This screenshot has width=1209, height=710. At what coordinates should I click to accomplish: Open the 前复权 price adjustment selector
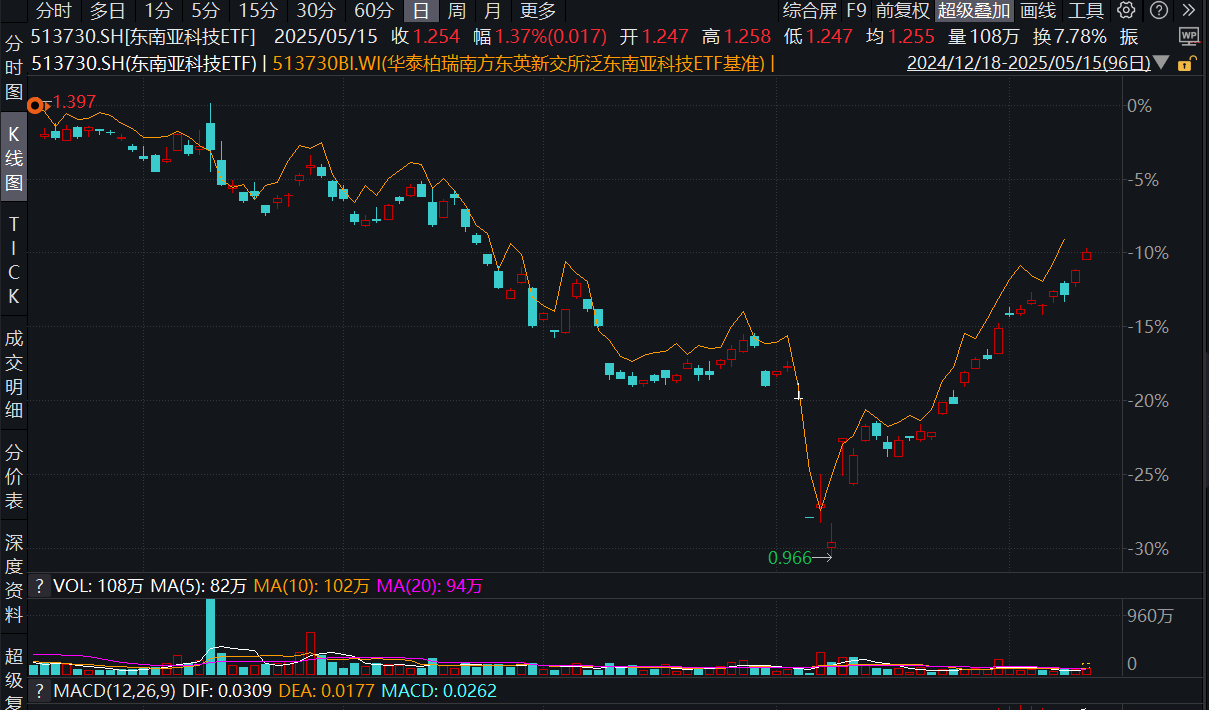click(x=903, y=11)
